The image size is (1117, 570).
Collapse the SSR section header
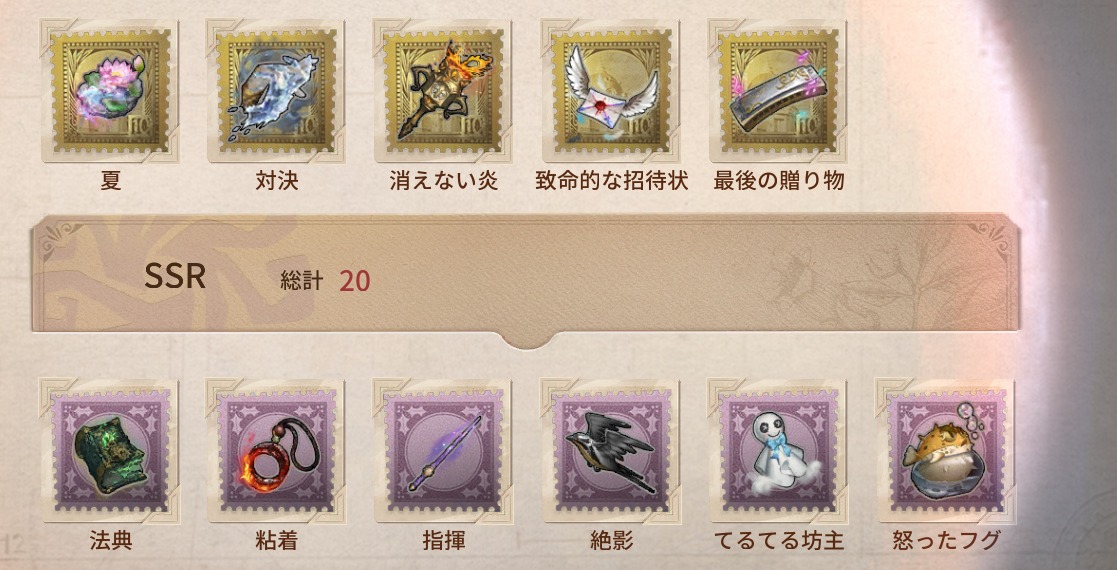tap(526, 273)
